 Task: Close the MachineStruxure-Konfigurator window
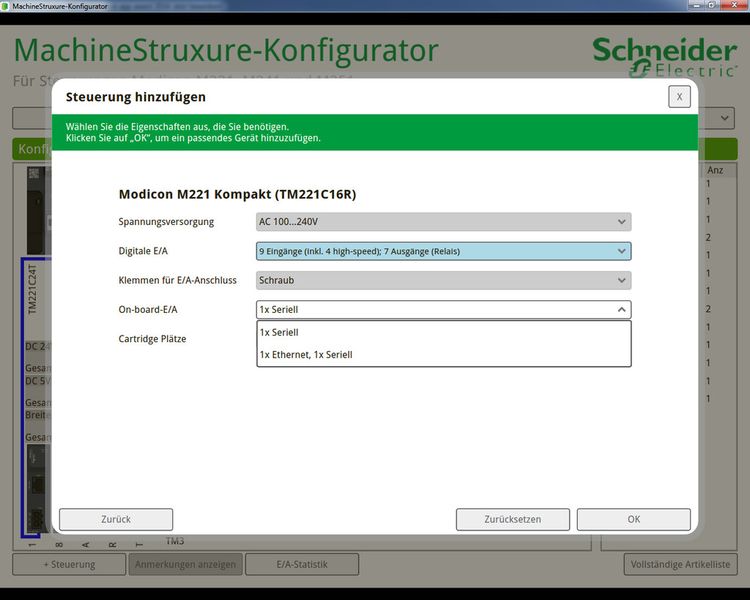[x=734, y=5]
